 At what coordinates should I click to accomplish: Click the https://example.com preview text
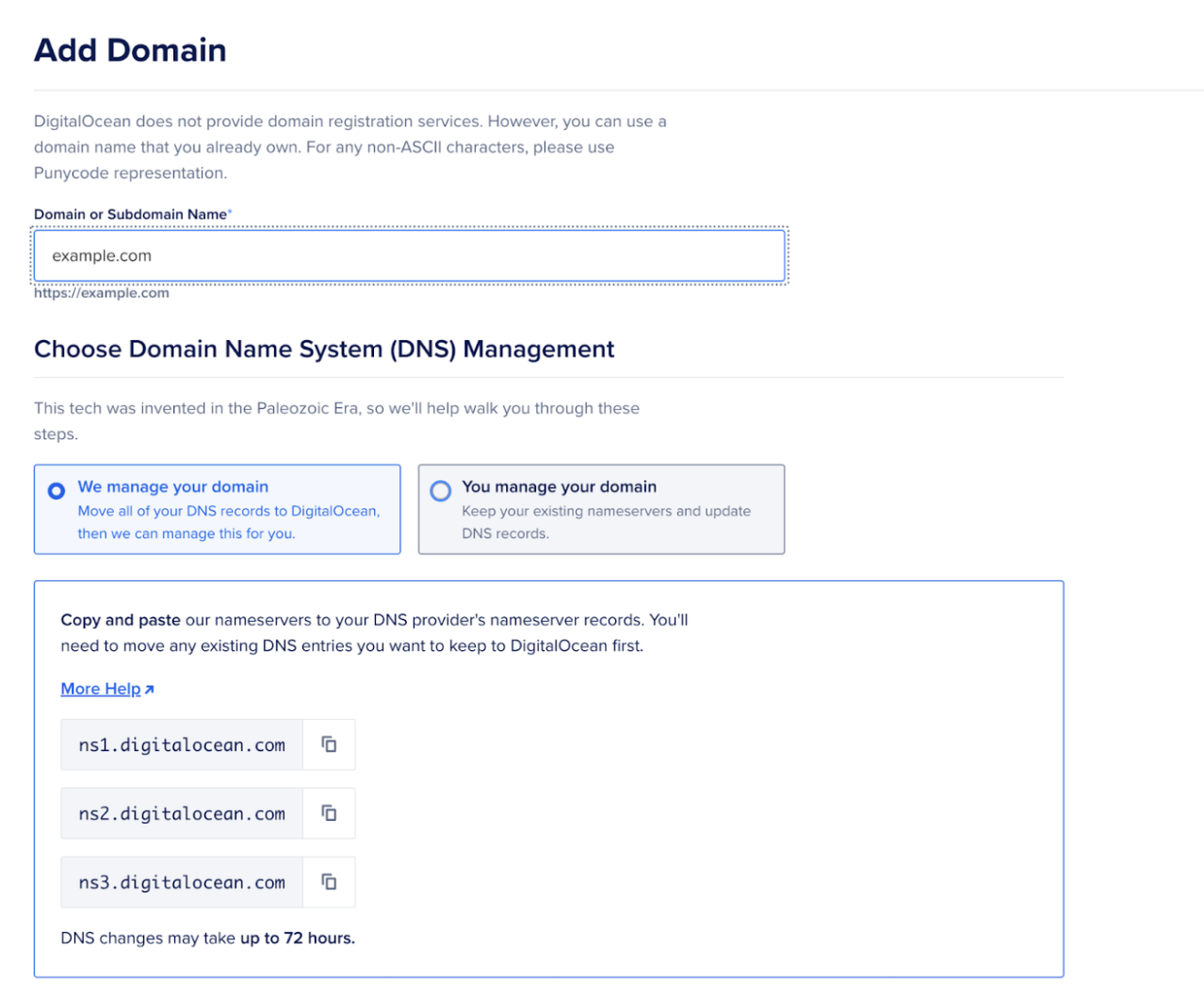coord(102,293)
